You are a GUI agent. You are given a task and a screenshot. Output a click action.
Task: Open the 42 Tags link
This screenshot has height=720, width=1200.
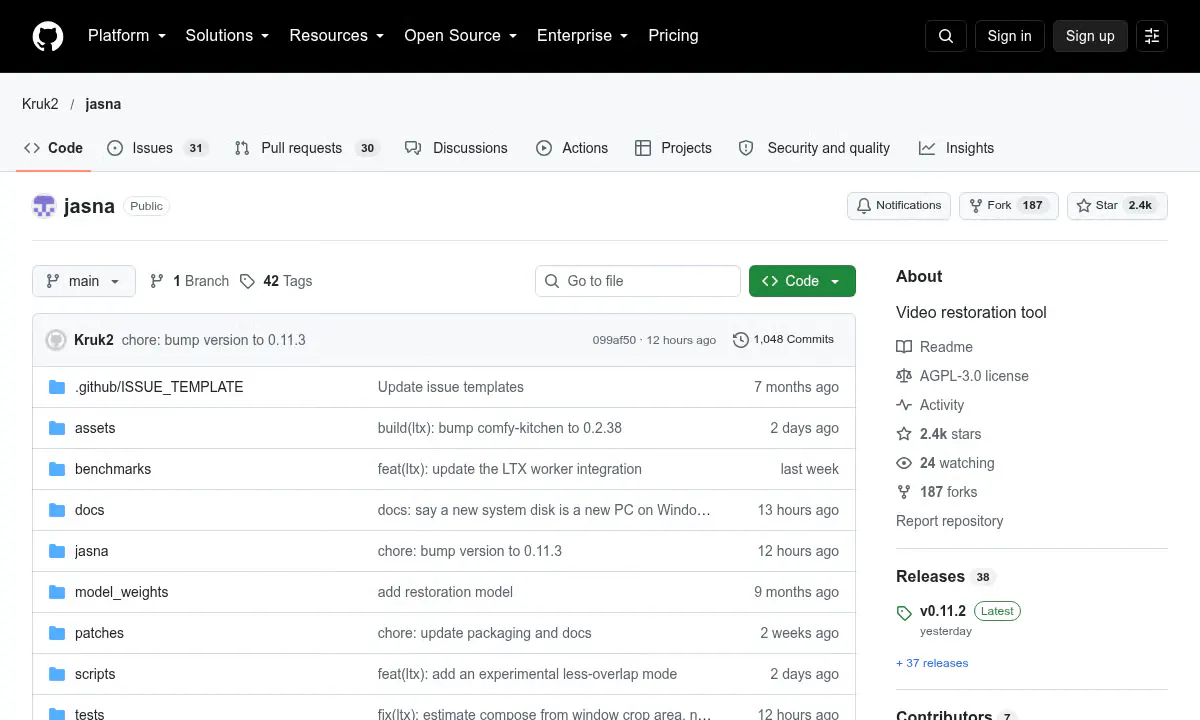click(276, 281)
